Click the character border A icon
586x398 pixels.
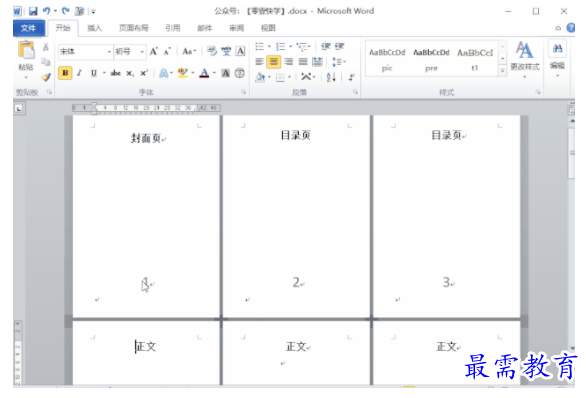point(240,52)
